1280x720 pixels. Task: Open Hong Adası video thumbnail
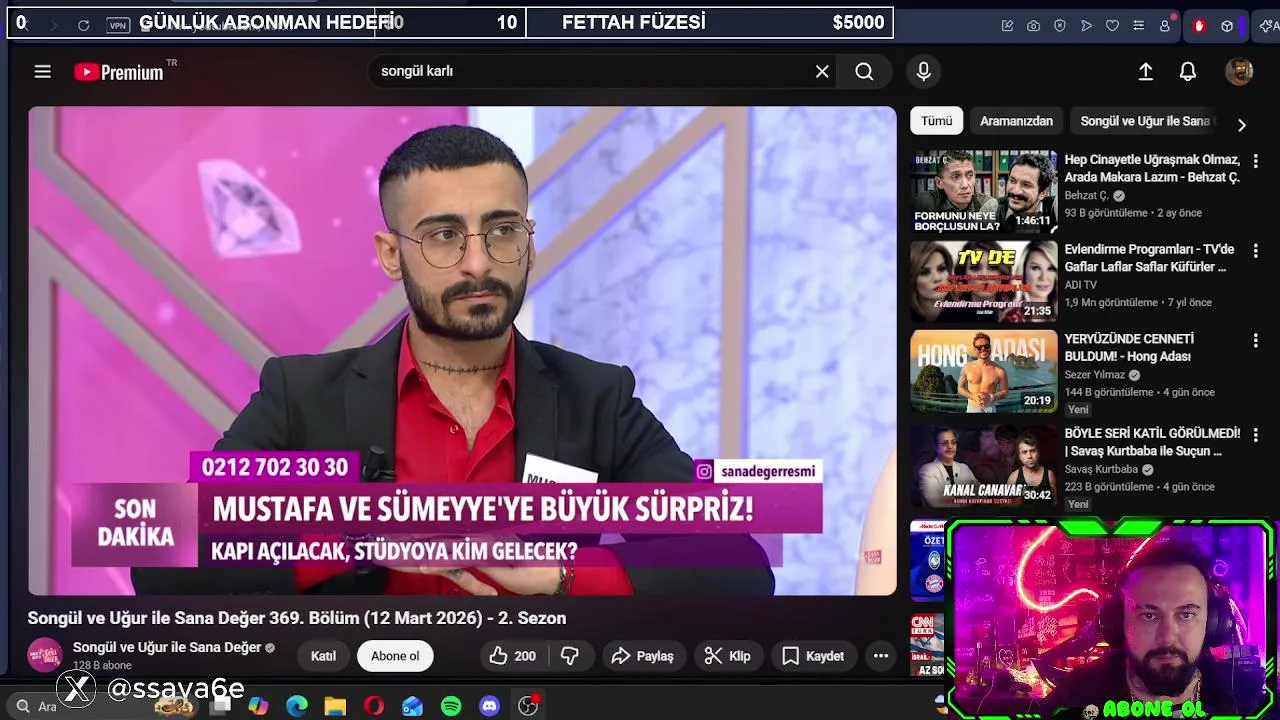pyautogui.click(x=983, y=371)
